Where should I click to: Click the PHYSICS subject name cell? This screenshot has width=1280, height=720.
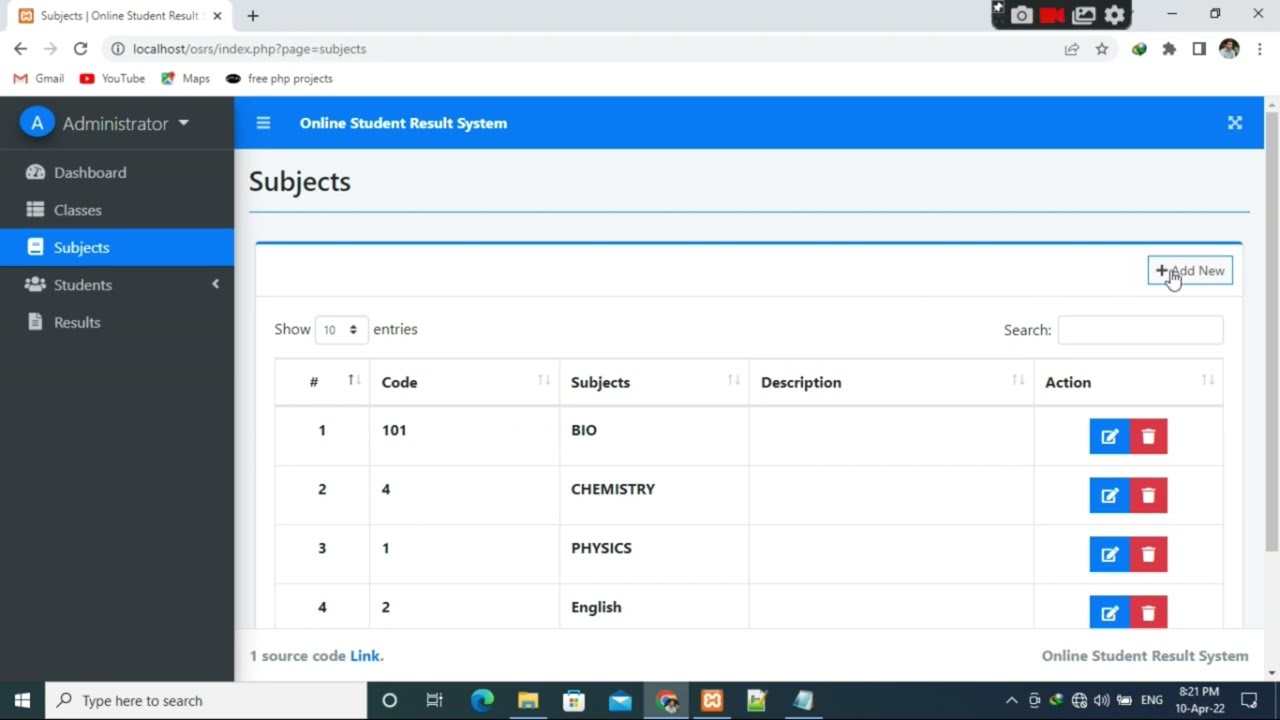click(x=655, y=554)
